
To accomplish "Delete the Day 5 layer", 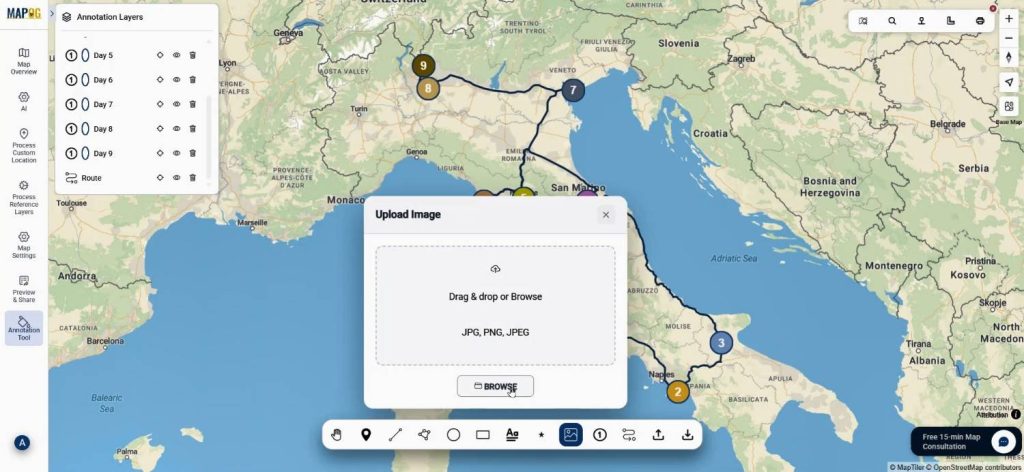I will click(x=193, y=55).
